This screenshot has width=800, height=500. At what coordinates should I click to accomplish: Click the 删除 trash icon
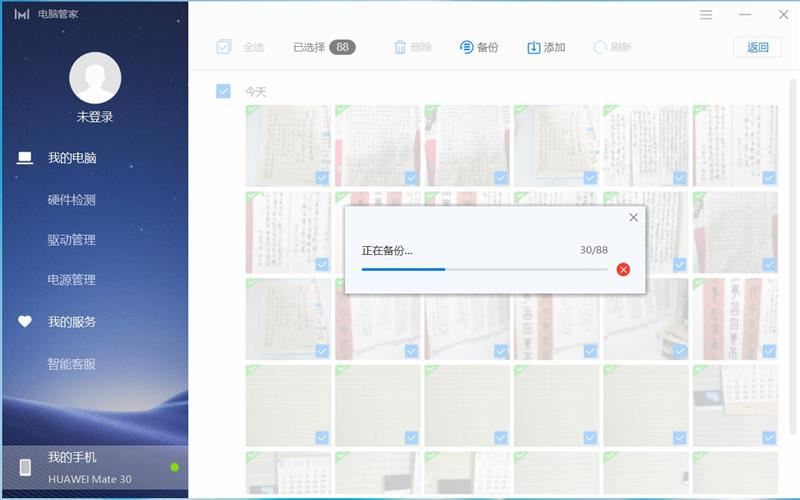pyautogui.click(x=400, y=47)
